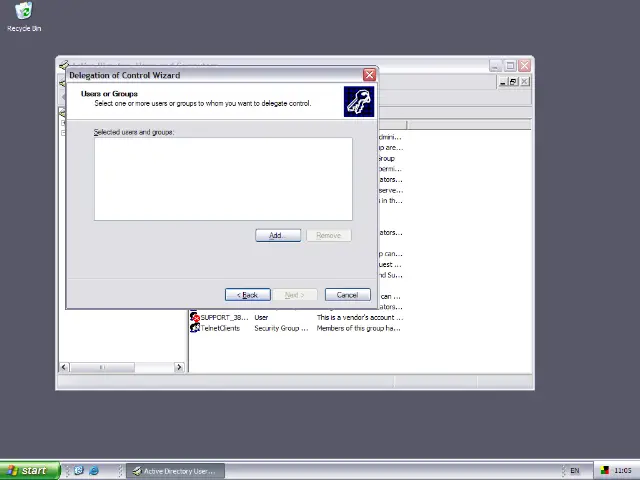Screen dimensions: 640x480
Task: Open the Windows Start menu
Action: tap(27, 471)
